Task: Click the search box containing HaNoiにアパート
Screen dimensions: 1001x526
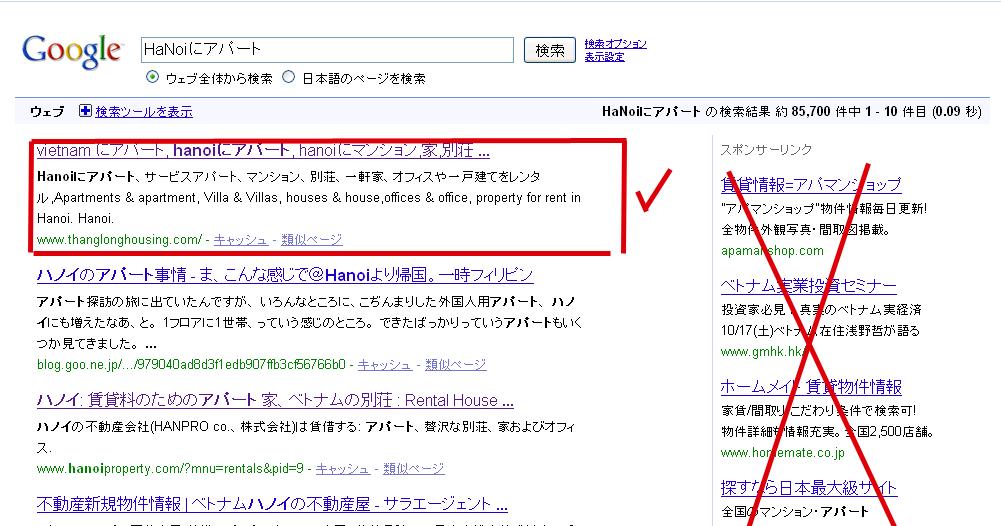Action: point(327,50)
